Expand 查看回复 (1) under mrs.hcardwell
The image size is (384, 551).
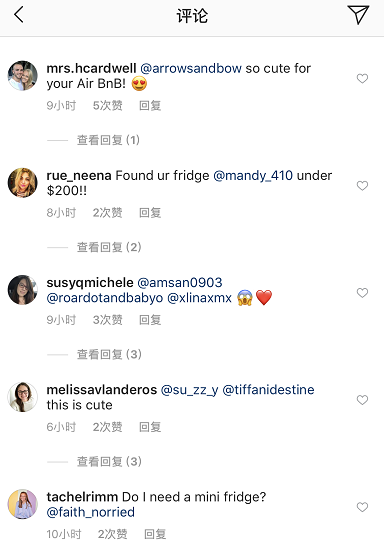point(108,140)
